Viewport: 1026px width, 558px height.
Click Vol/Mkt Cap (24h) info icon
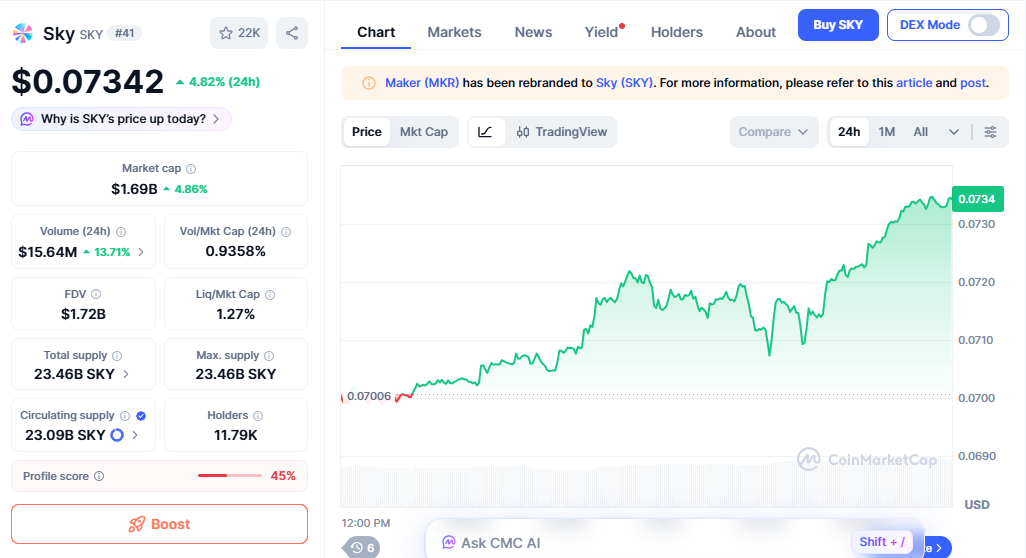(x=286, y=232)
